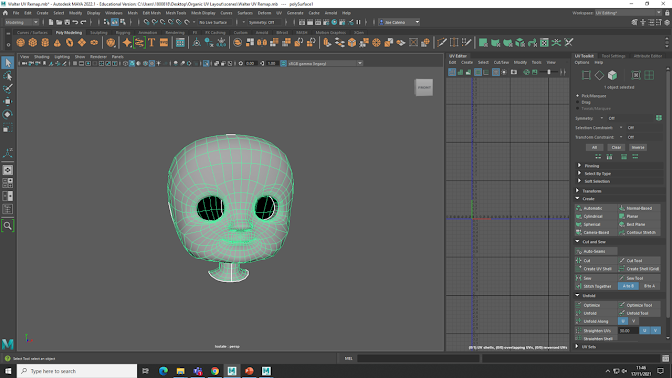The image size is (672, 378).
Task: Choose the Rotate tool in toolbox
Action: click(x=8, y=114)
